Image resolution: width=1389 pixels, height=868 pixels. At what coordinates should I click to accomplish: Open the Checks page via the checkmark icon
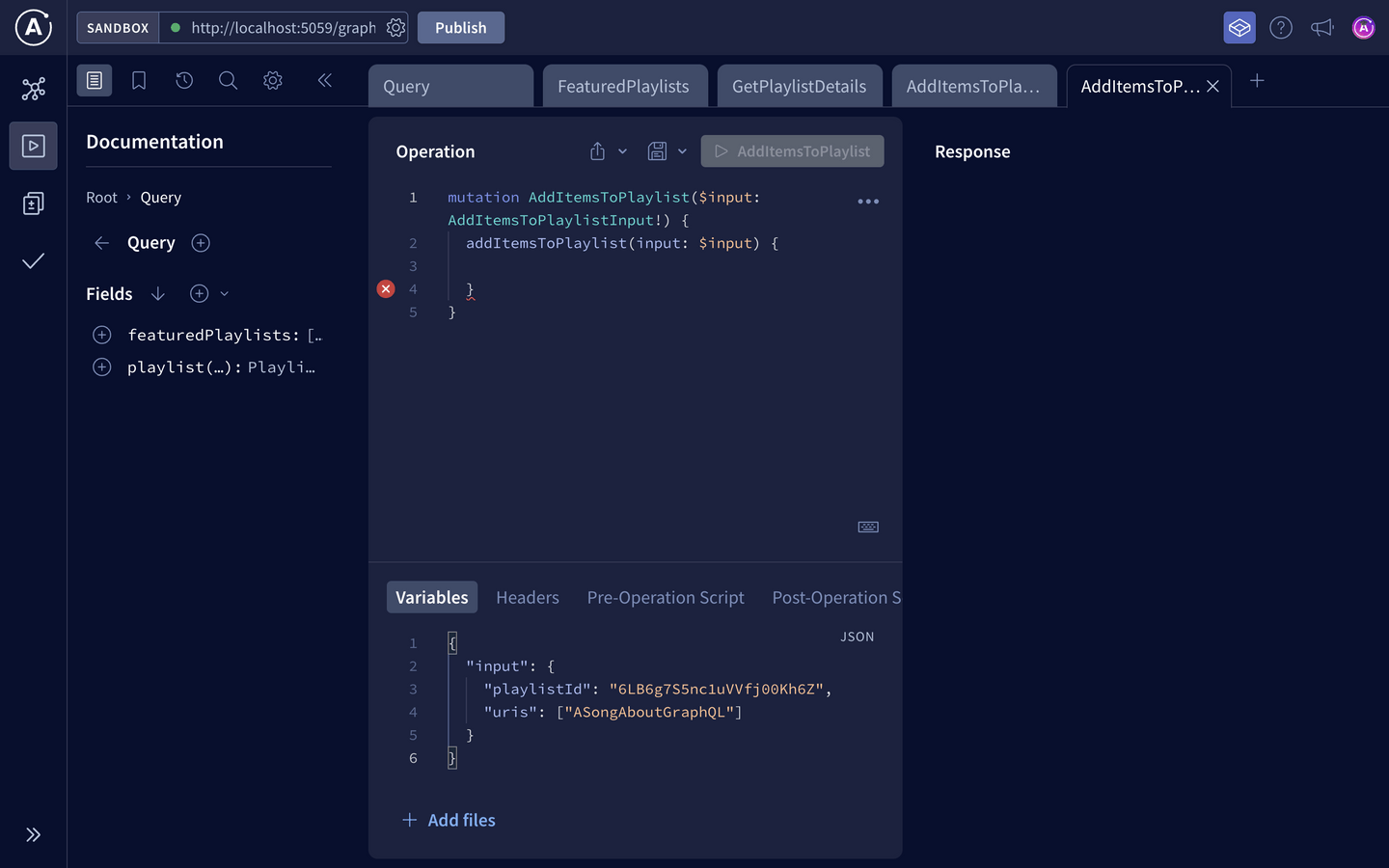pos(34,260)
